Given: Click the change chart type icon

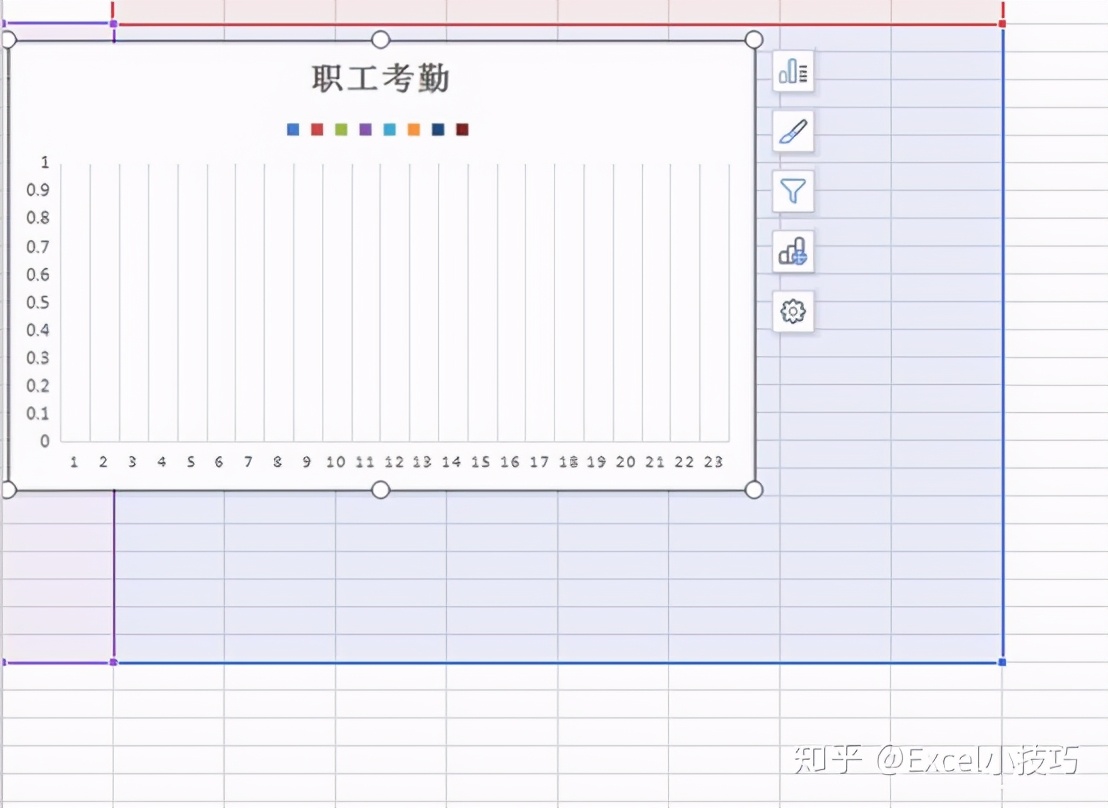Looking at the screenshot, I should 792,251.
